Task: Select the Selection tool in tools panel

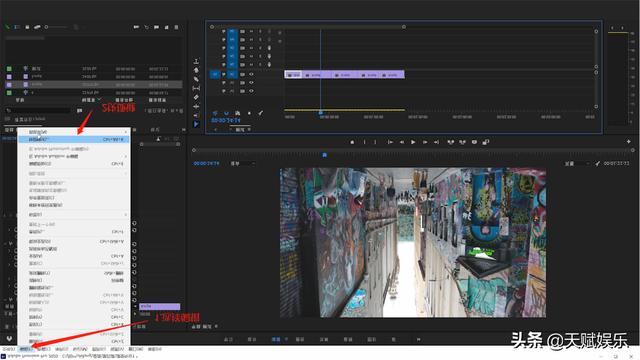Action: pyautogui.click(x=196, y=124)
